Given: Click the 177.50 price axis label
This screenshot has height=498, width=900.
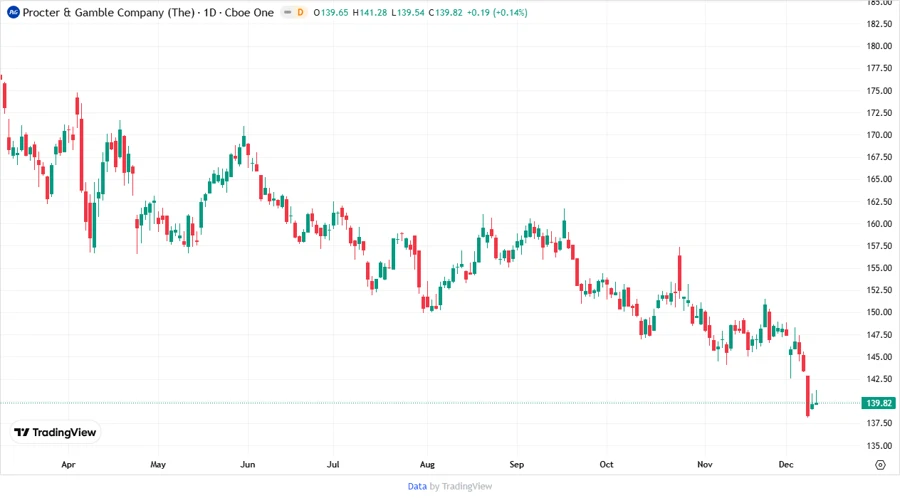Looking at the screenshot, I should (x=879, y=68).
